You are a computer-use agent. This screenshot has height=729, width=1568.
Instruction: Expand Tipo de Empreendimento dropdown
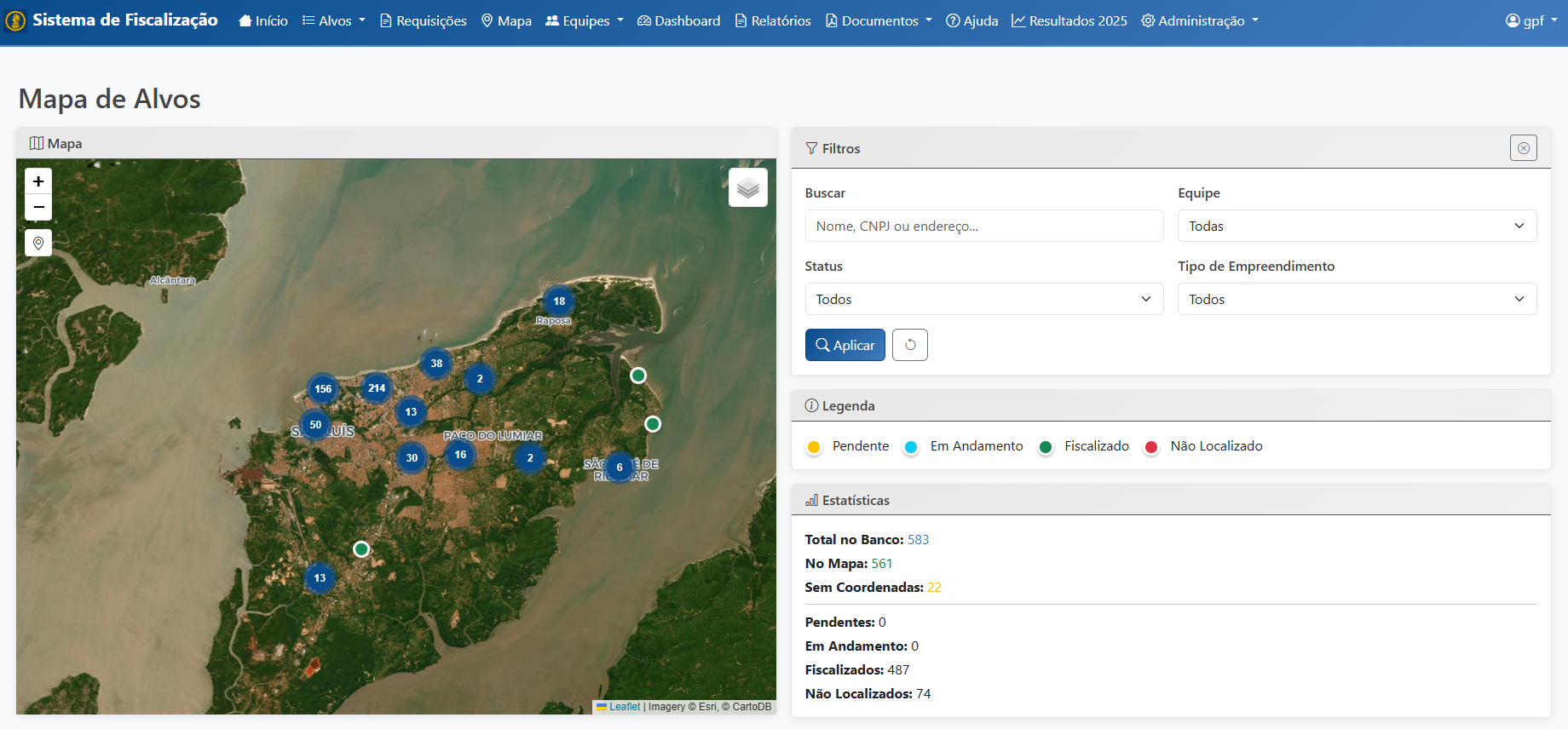[x=1357, y=299]
